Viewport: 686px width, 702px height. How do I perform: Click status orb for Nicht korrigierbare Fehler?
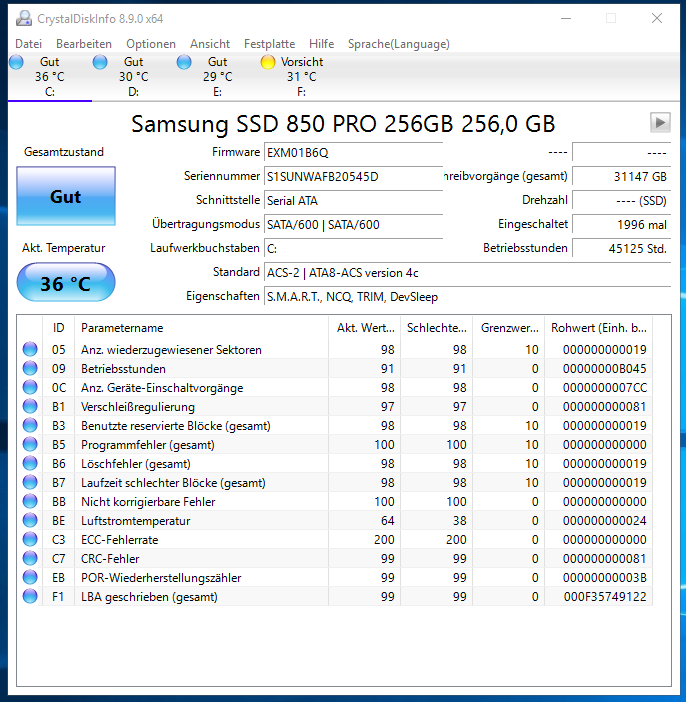[x=30, y=501]
